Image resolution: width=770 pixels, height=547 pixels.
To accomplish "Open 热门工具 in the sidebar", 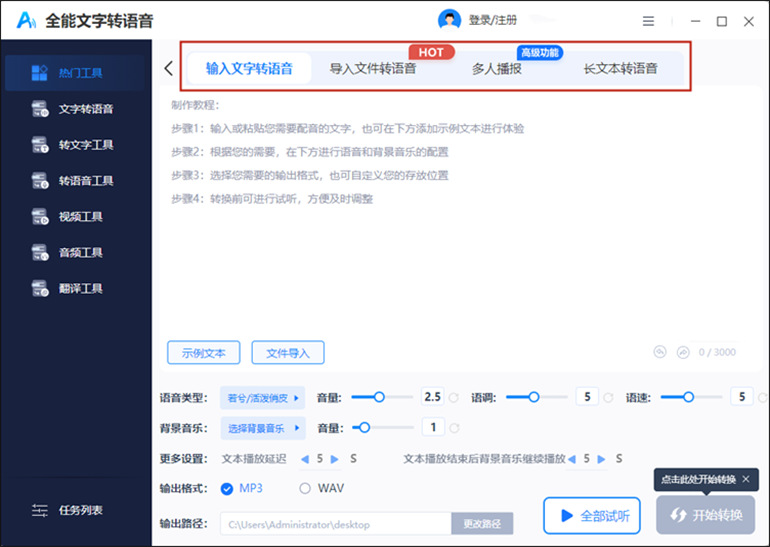I will [x=75, y=73].
